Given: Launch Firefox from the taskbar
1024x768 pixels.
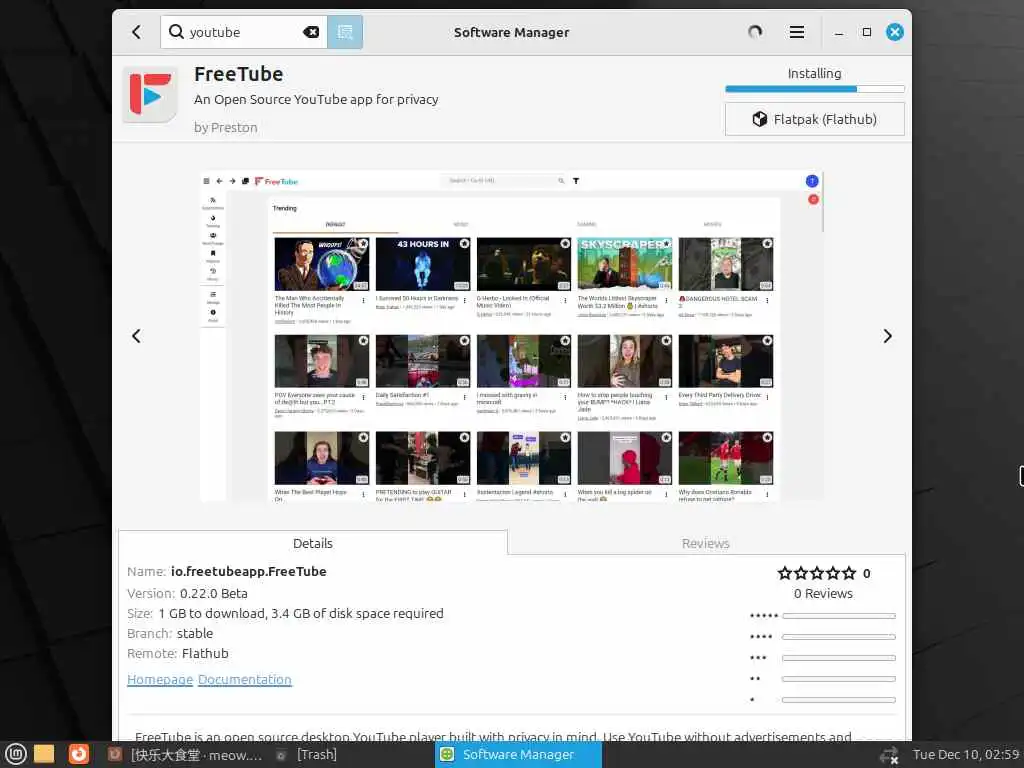Looking at the screenshot, I should point(78,754).
